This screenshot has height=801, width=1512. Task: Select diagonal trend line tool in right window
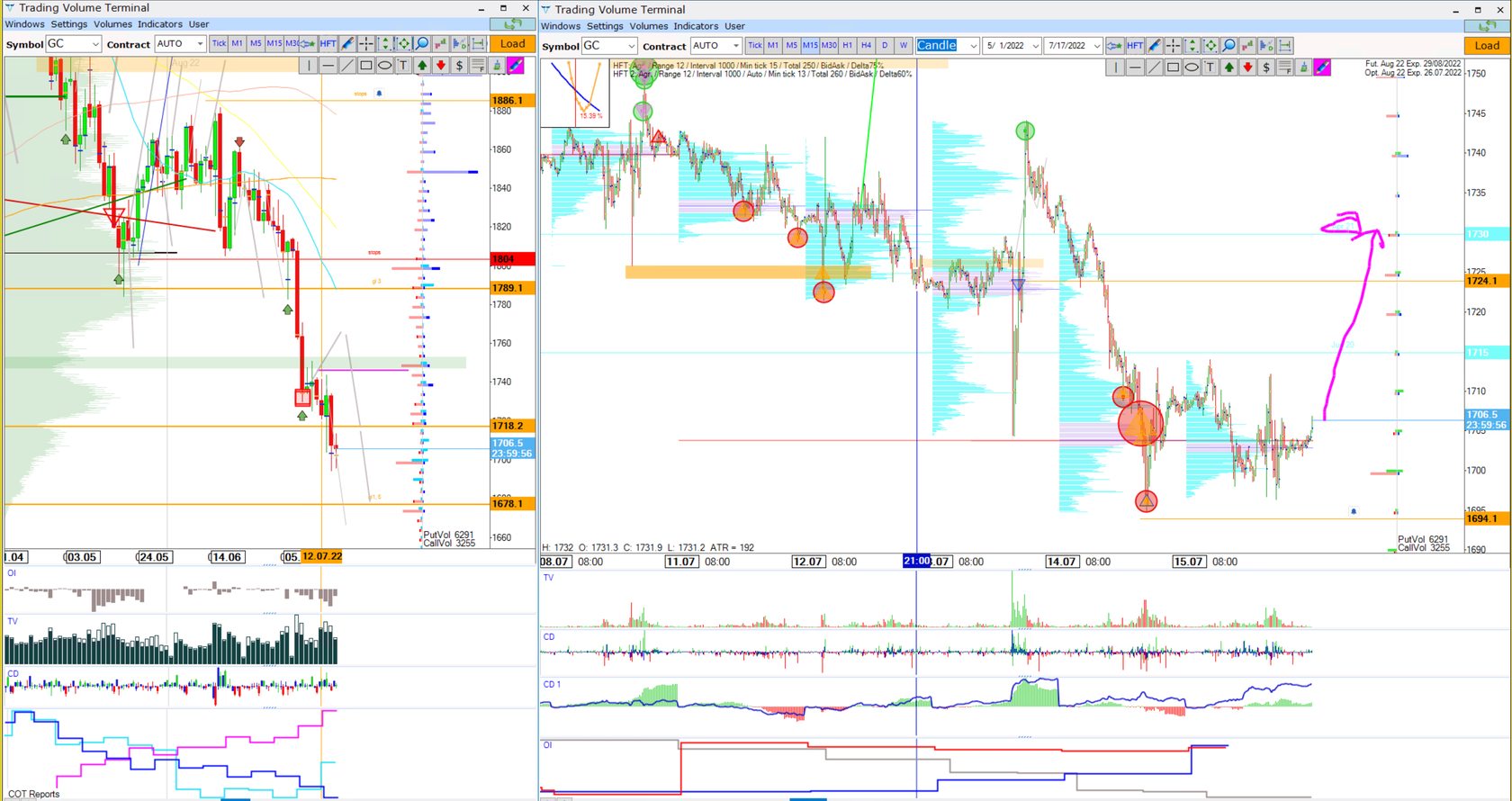pyautogui.click(x=1155, y=67)
